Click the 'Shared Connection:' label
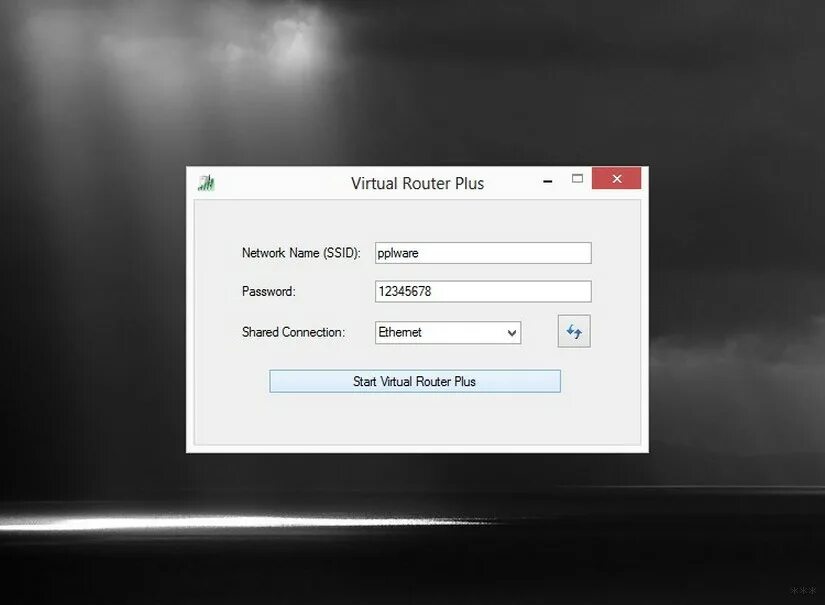 [293, 332]
